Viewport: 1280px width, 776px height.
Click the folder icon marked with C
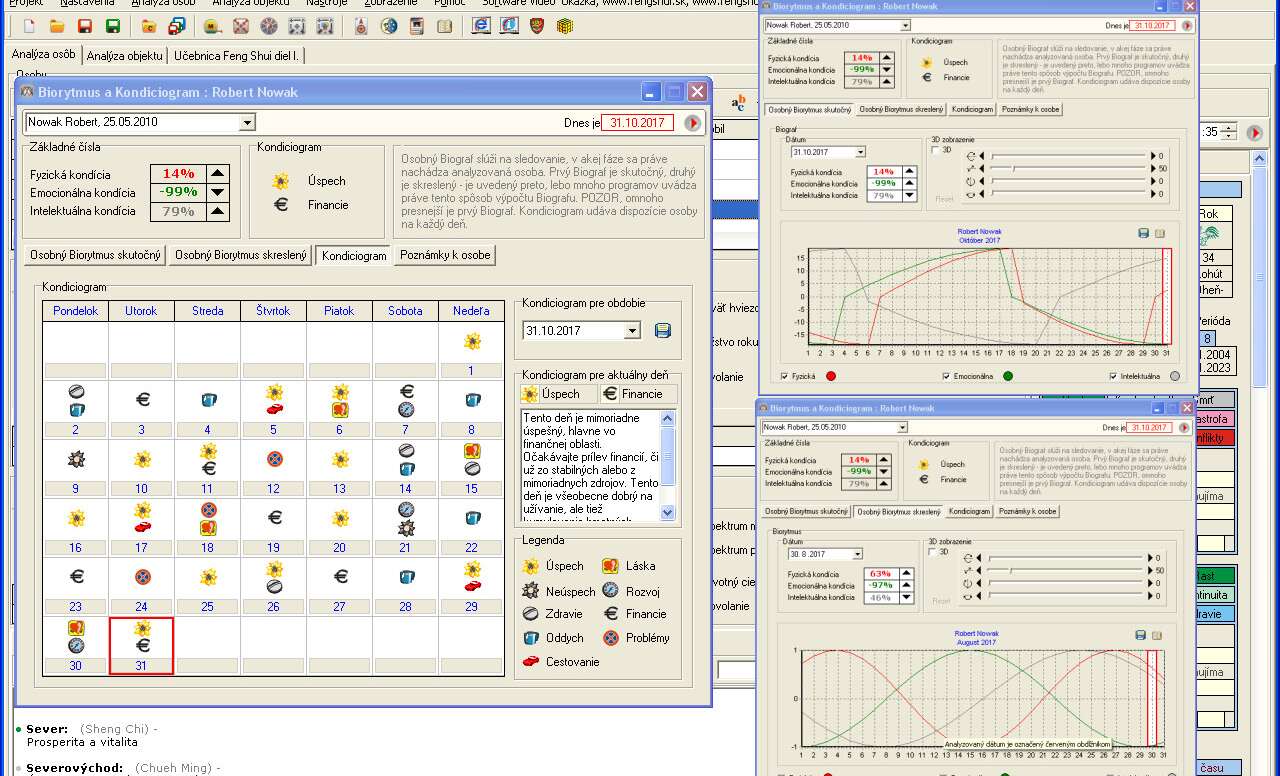tap(149, 26)
